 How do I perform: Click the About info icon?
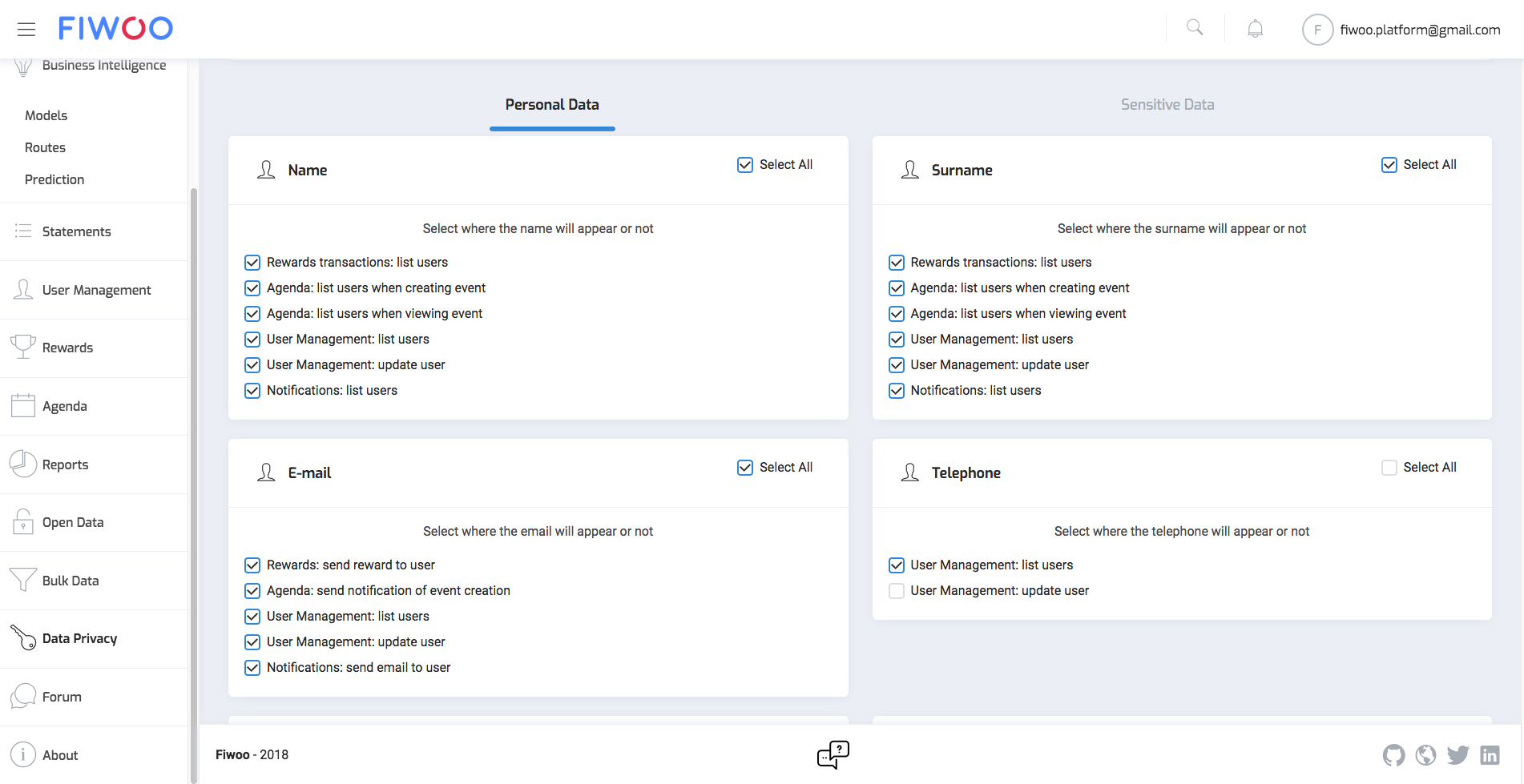tap(23, 754)
